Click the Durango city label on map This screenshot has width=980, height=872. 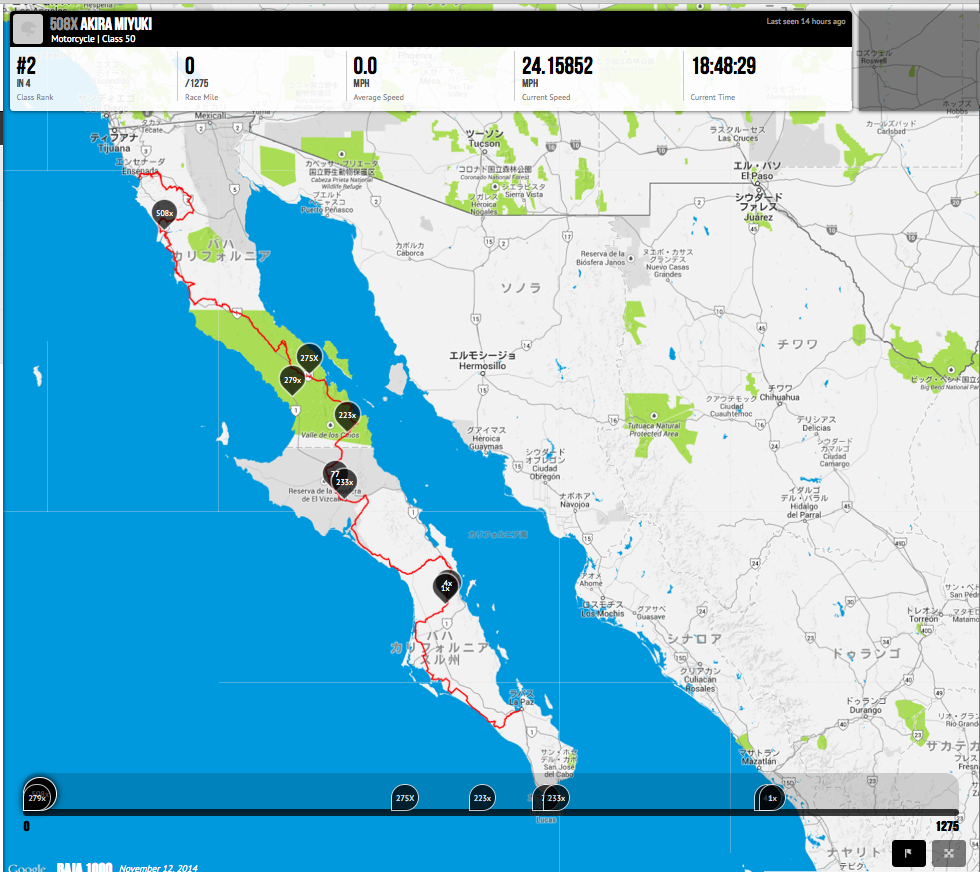click(x=866, y=710)
